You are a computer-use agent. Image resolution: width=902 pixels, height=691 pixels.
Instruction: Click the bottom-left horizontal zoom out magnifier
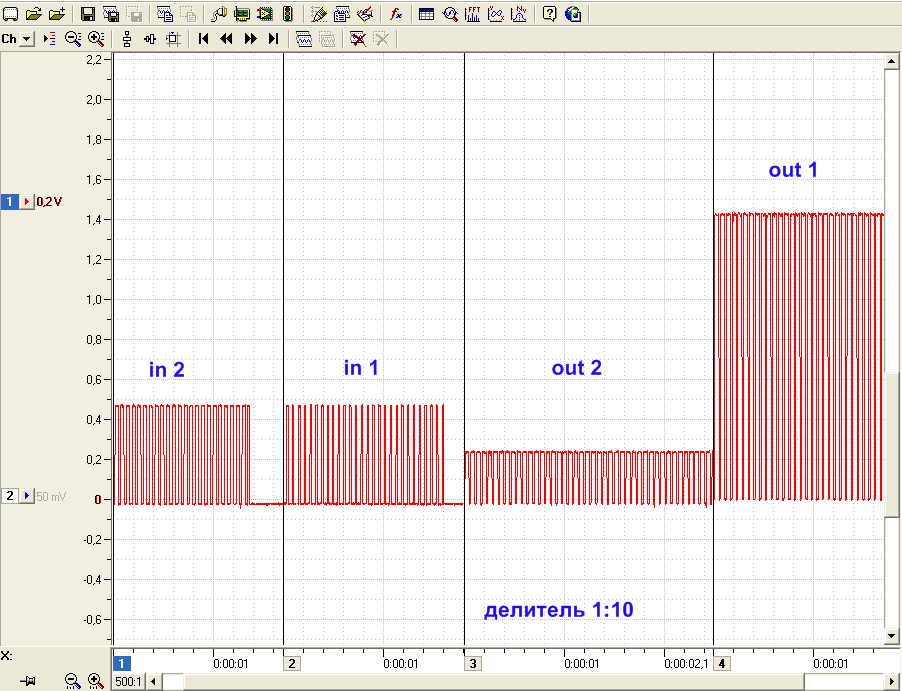[x=72, y=681]
